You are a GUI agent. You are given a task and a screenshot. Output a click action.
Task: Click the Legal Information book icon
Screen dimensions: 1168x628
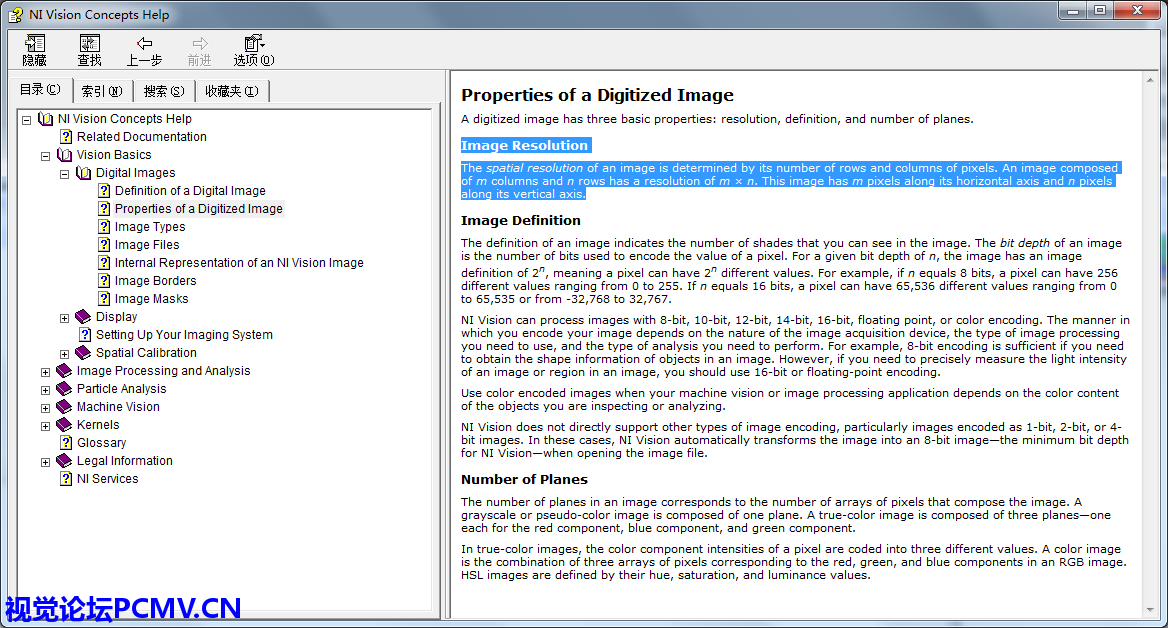coord(64,460)
